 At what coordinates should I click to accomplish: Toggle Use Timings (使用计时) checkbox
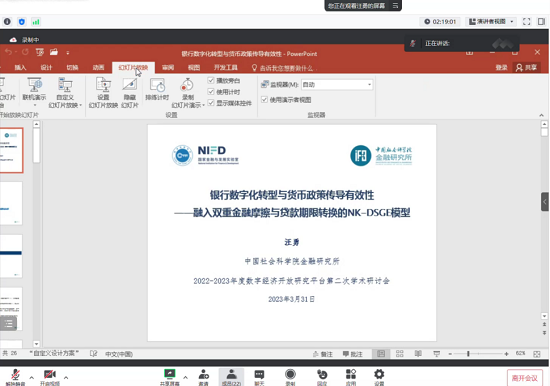click(x=210, y=92)
